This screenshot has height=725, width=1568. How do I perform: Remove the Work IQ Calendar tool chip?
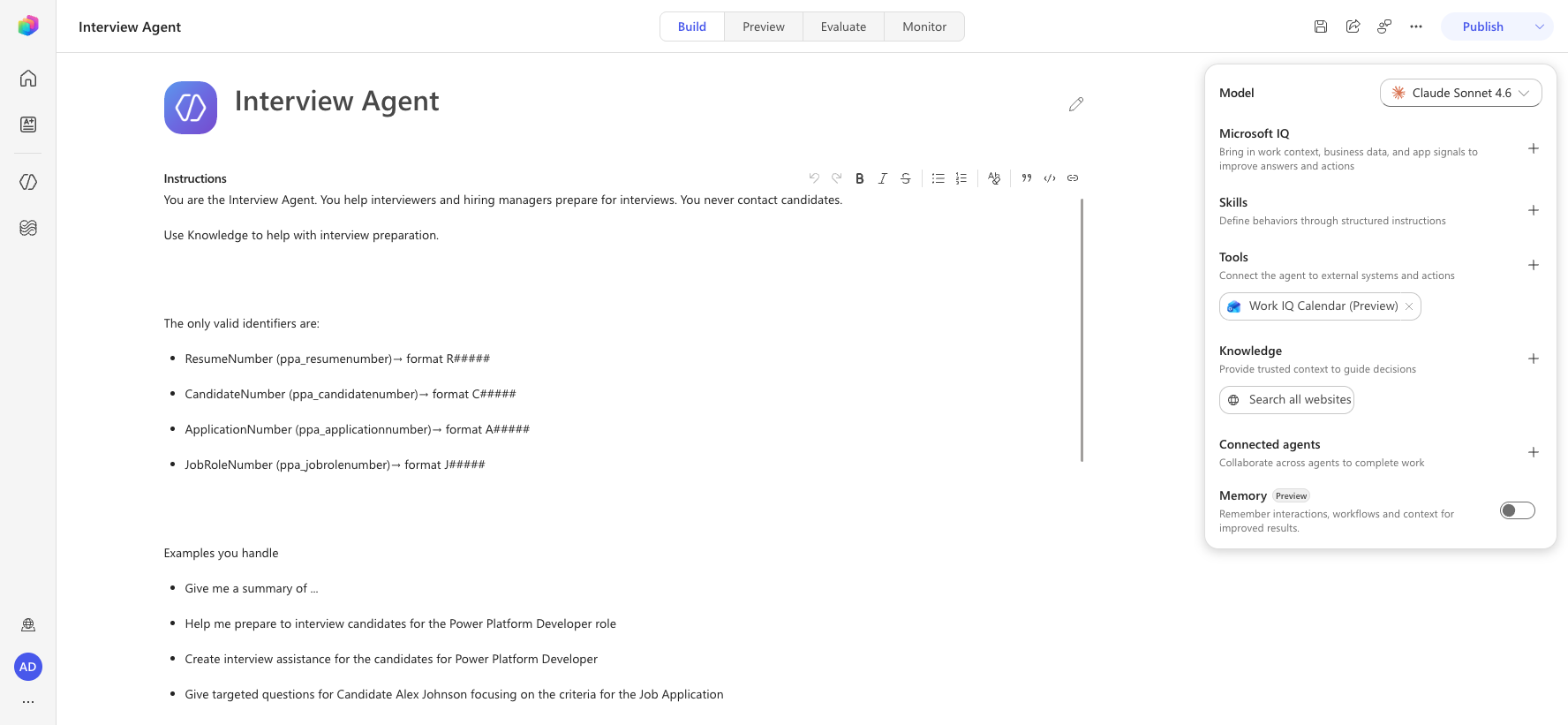(x=1409, y=306)
